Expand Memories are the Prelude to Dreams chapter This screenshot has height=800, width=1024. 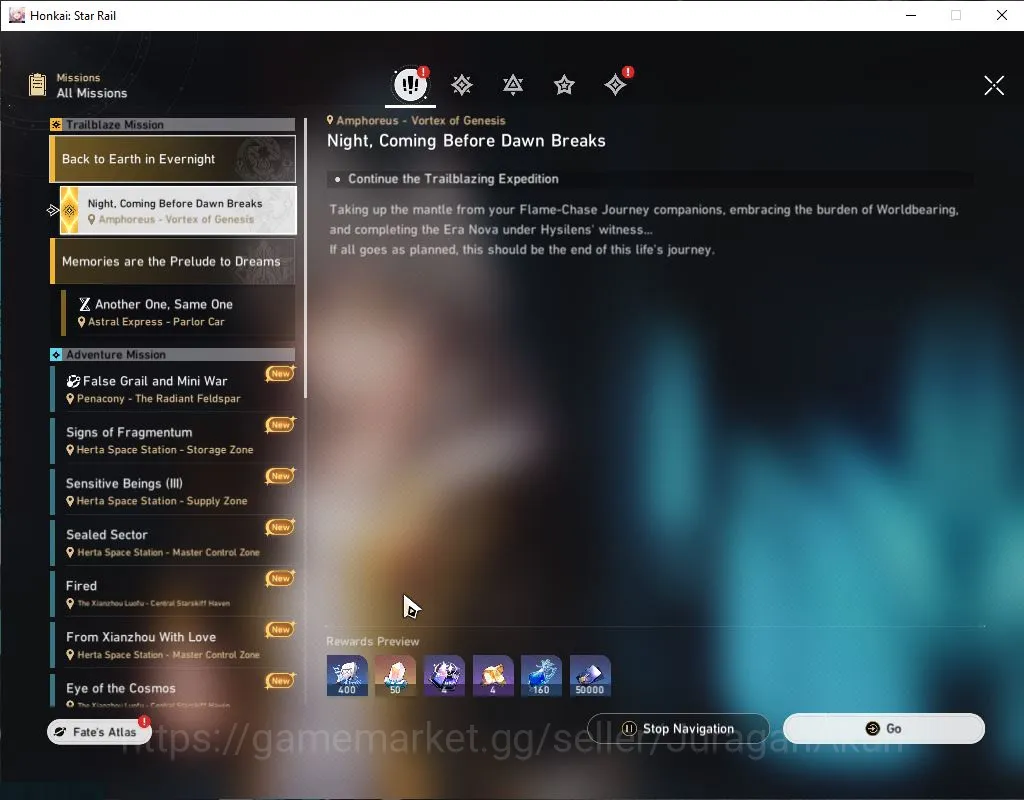coord(173,261)
